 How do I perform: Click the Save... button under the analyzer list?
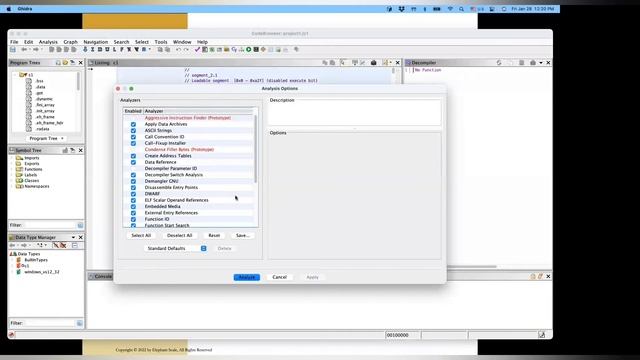coord(243,236)
